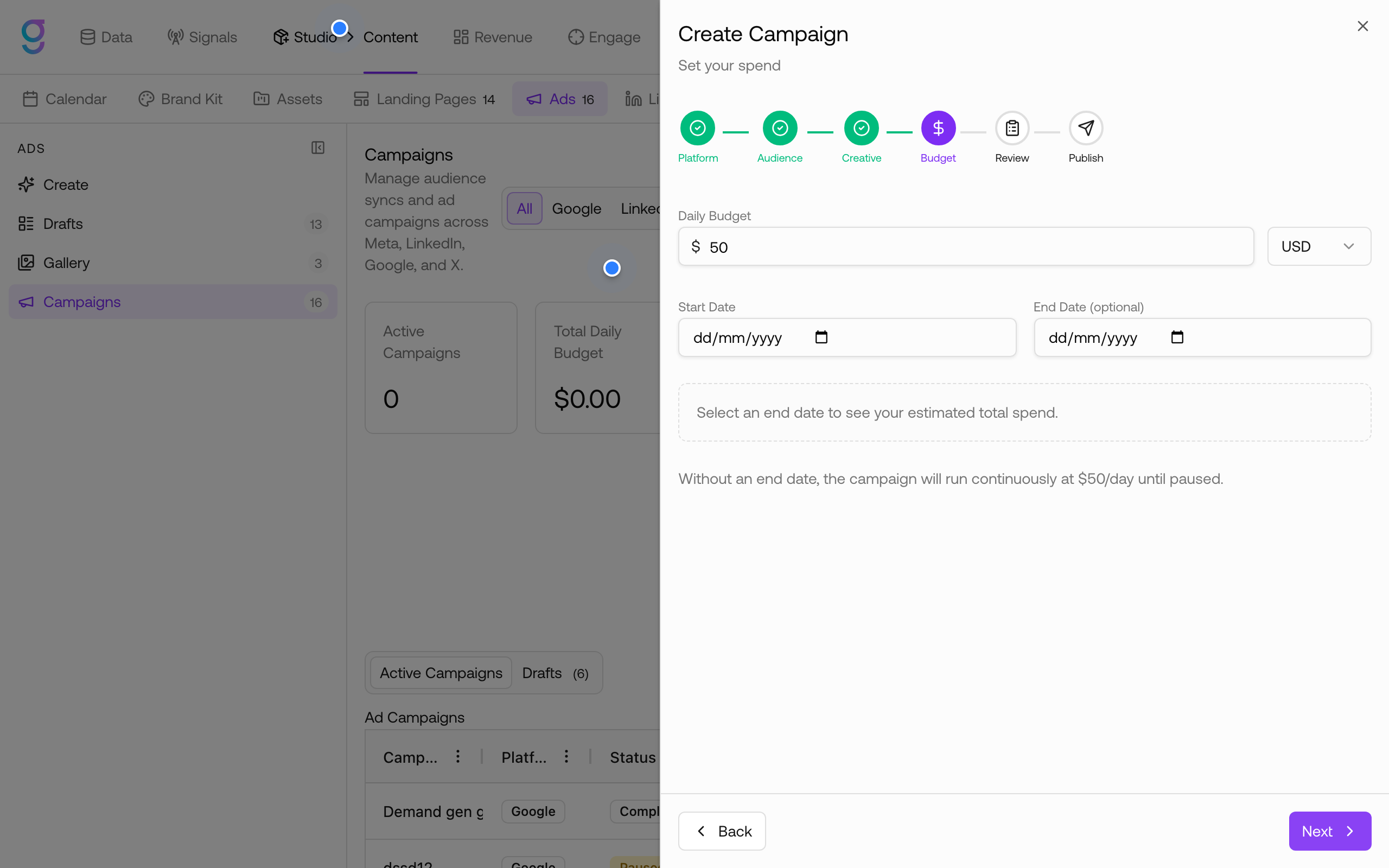Show the Active Campaigns list tab

point(441,673)
